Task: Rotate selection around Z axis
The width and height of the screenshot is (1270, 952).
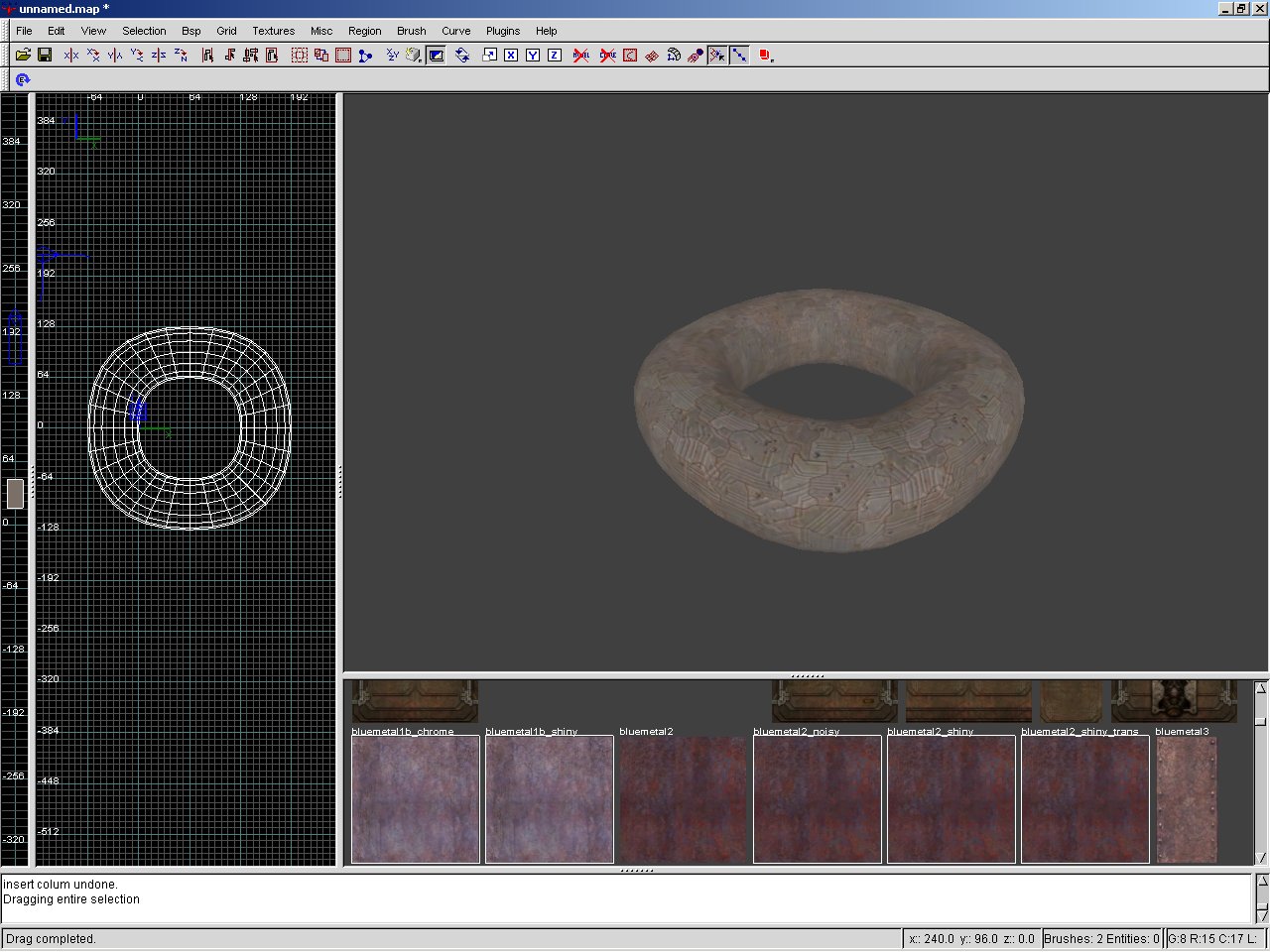Action: (181, 56)
